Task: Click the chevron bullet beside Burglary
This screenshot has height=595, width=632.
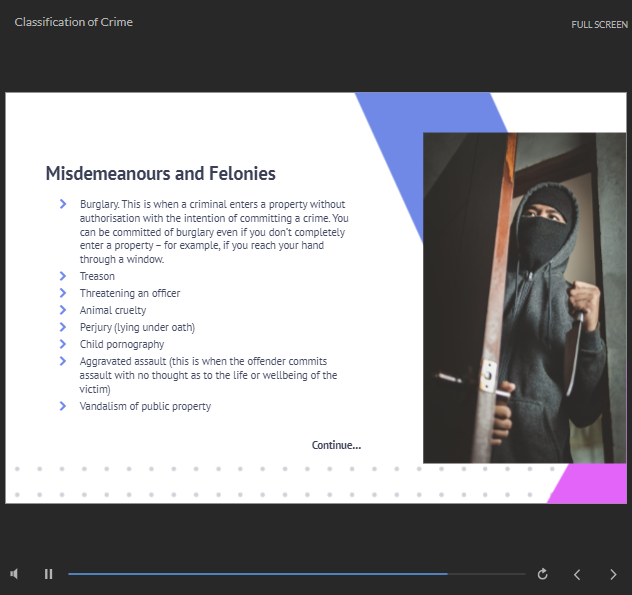Action: point(64,204)
